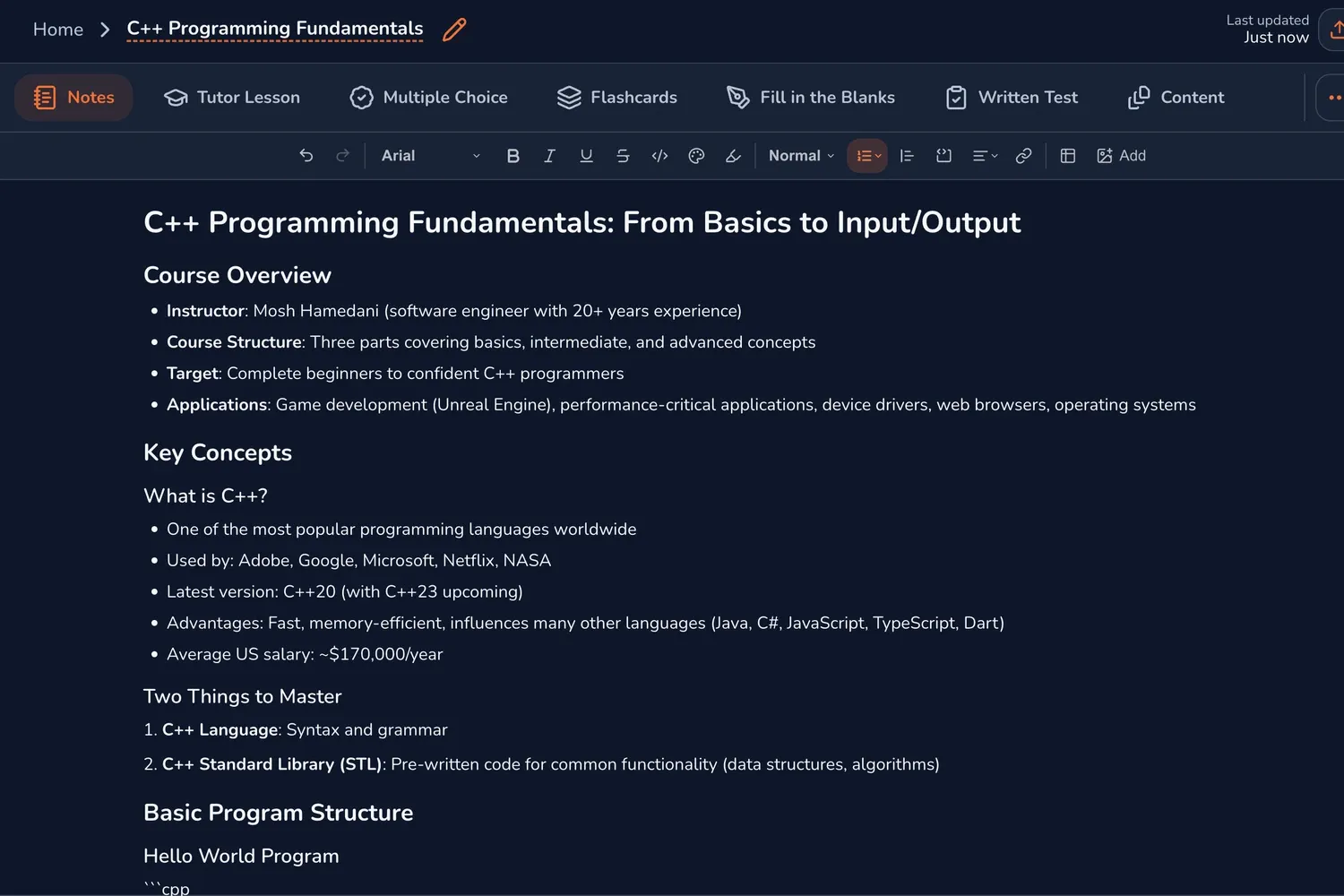Click the C++ Programming Fundamentals breadcrumb title

click(275, 29)
